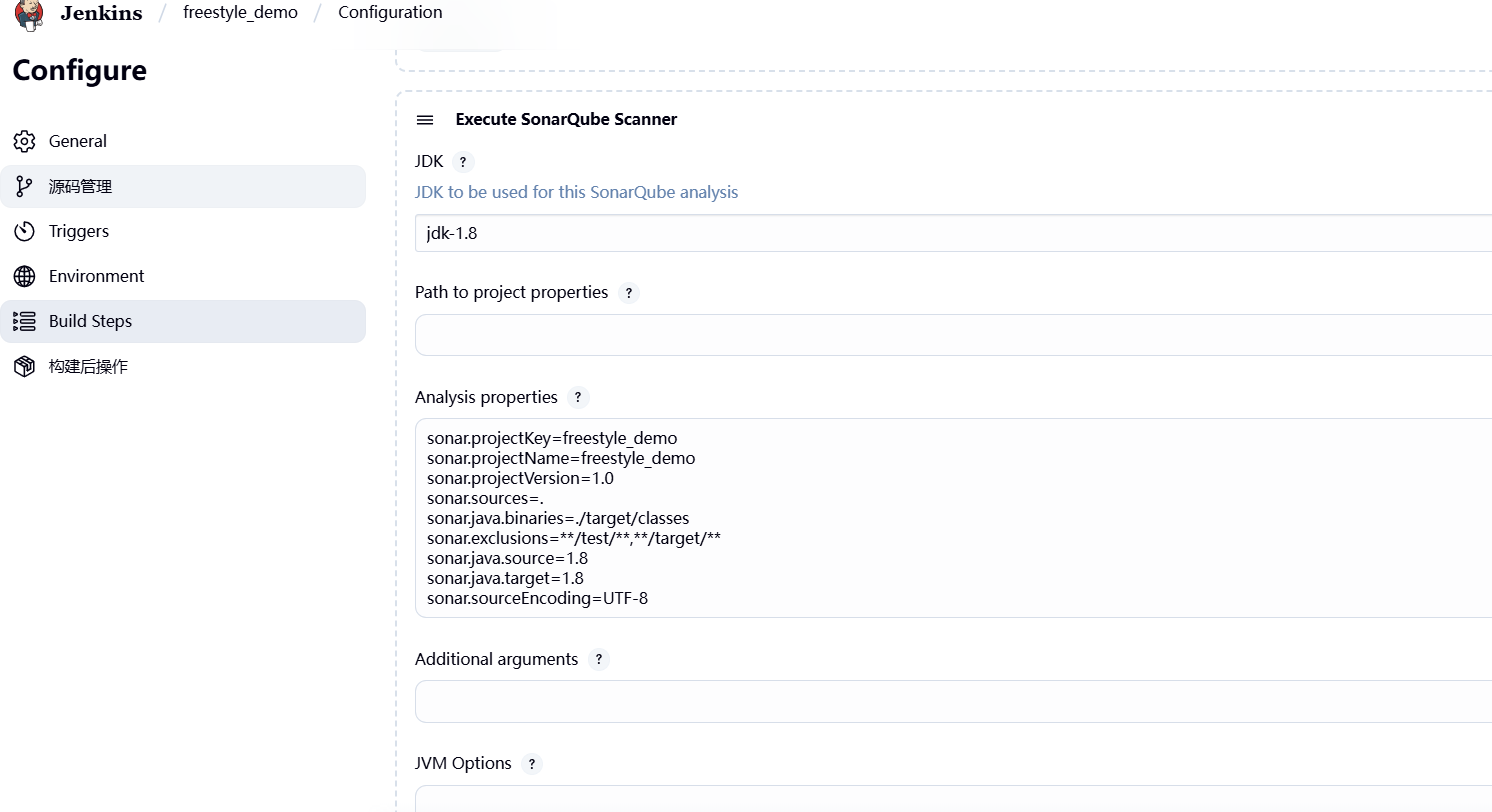Click the post-build actions cube icon

click(25, 366)
